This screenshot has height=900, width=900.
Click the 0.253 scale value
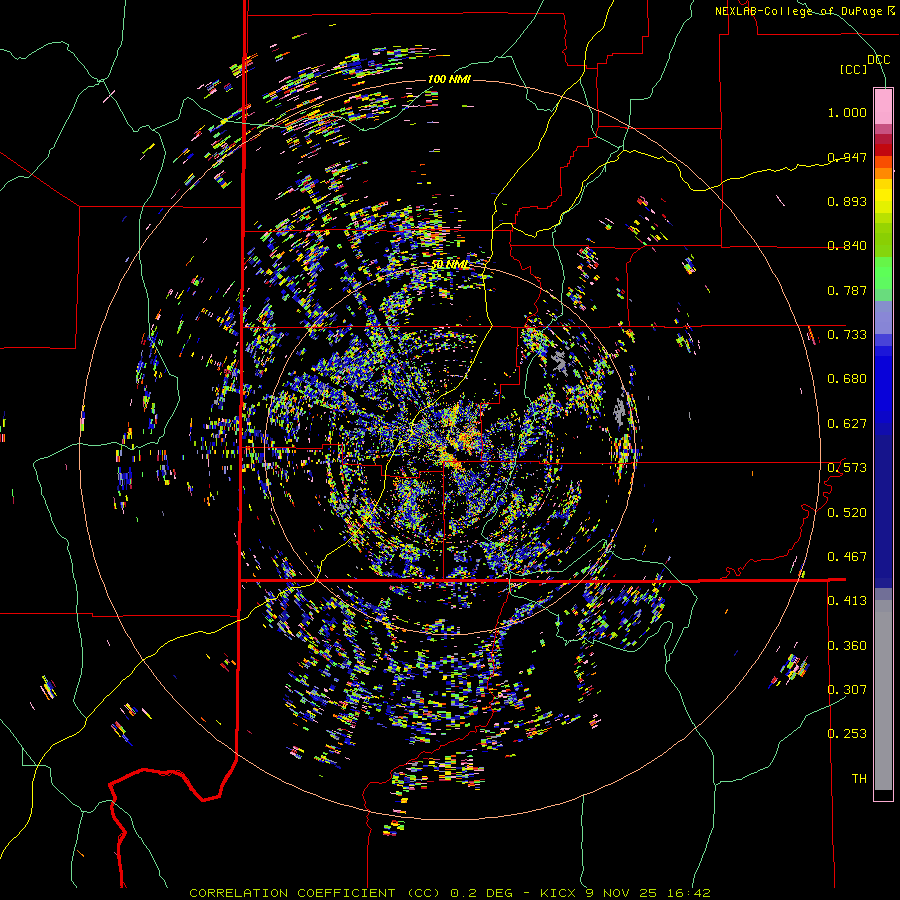847,734
